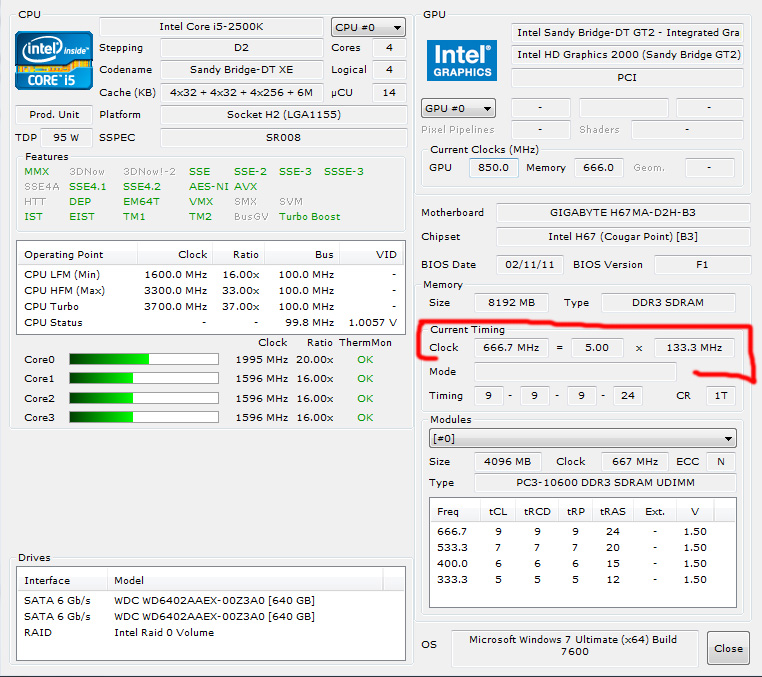Click the empty memory Mode field
The width and height of the screenshot is (762, 677).
tap(575, 371)
